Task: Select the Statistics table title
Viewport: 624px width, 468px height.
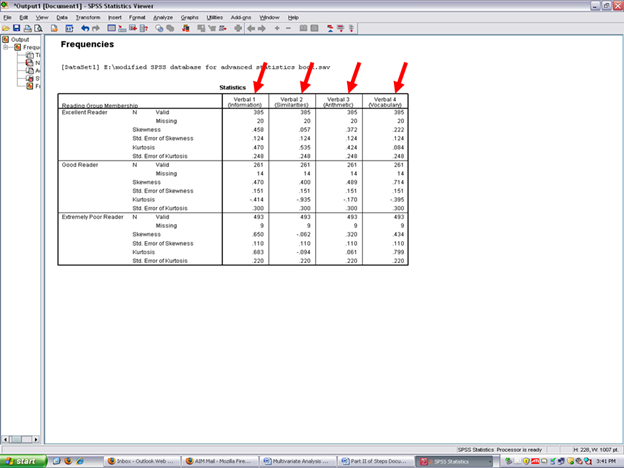Action: (232, 87)
